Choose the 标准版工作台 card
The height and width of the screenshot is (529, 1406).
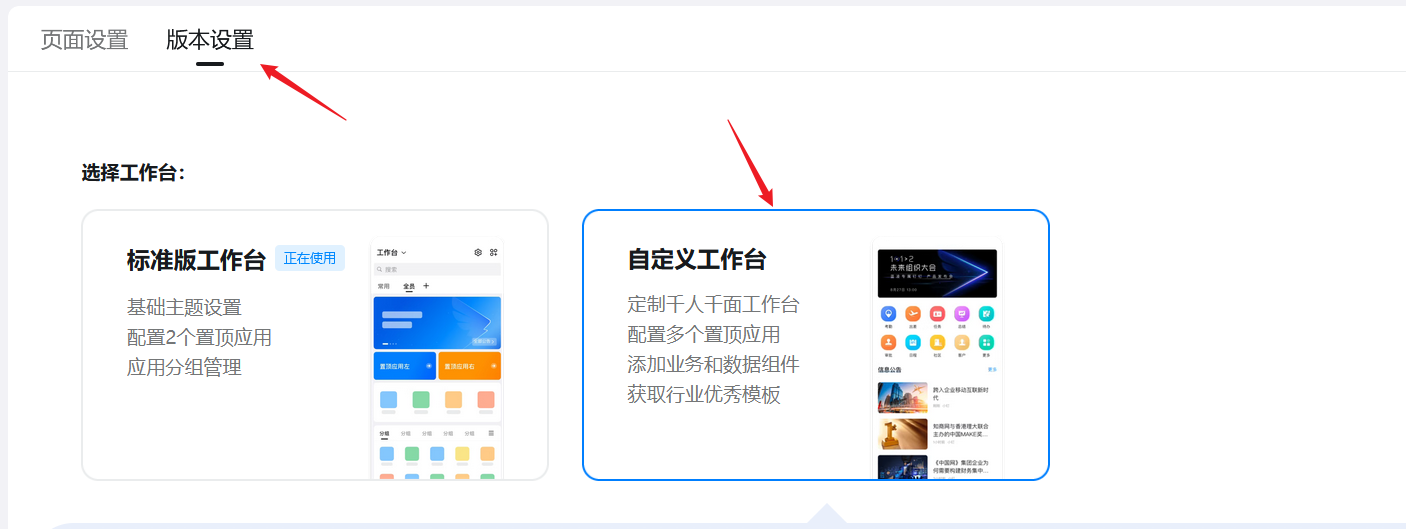coord(315,345)
